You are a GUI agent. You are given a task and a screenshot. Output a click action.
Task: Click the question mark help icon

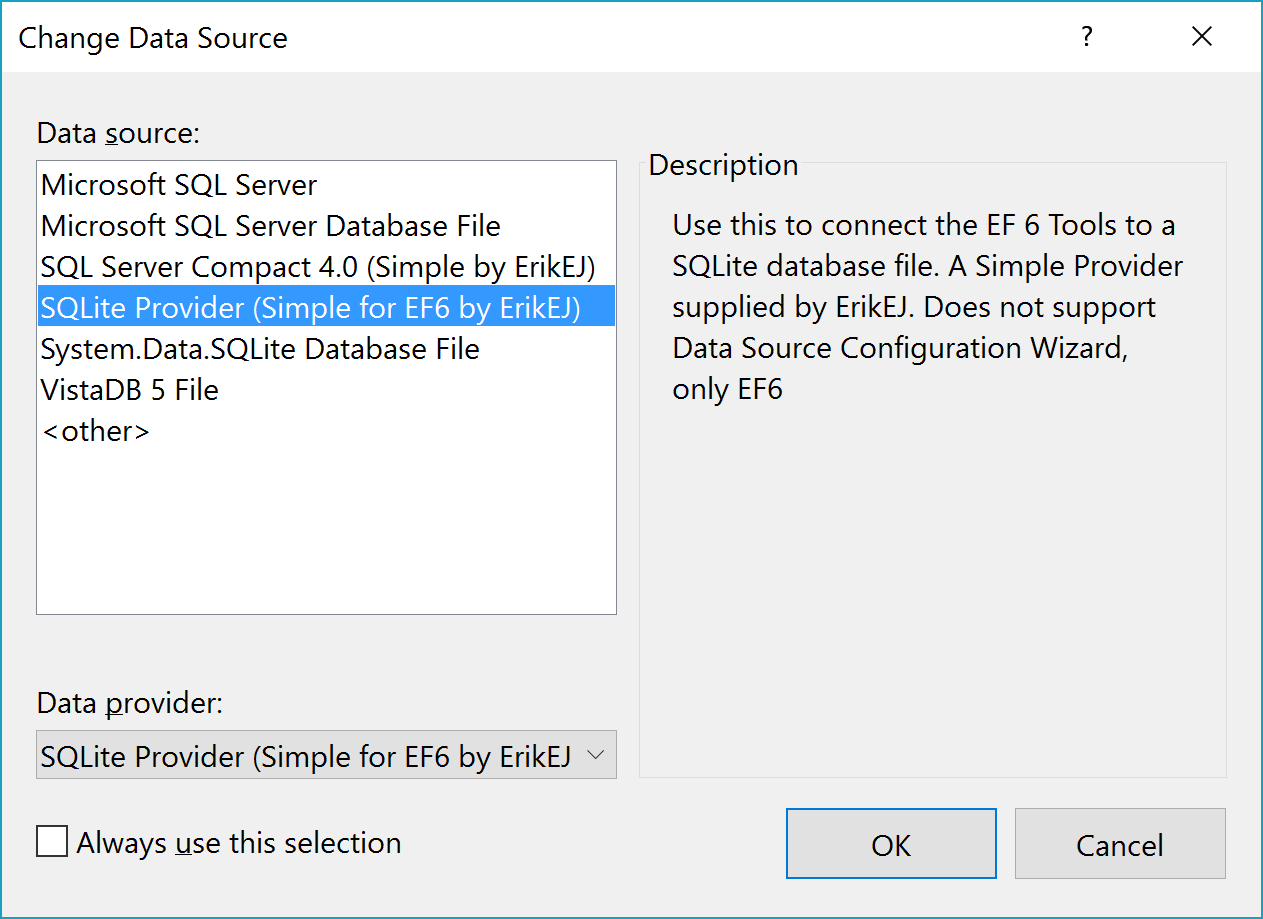click(1087, 37)
